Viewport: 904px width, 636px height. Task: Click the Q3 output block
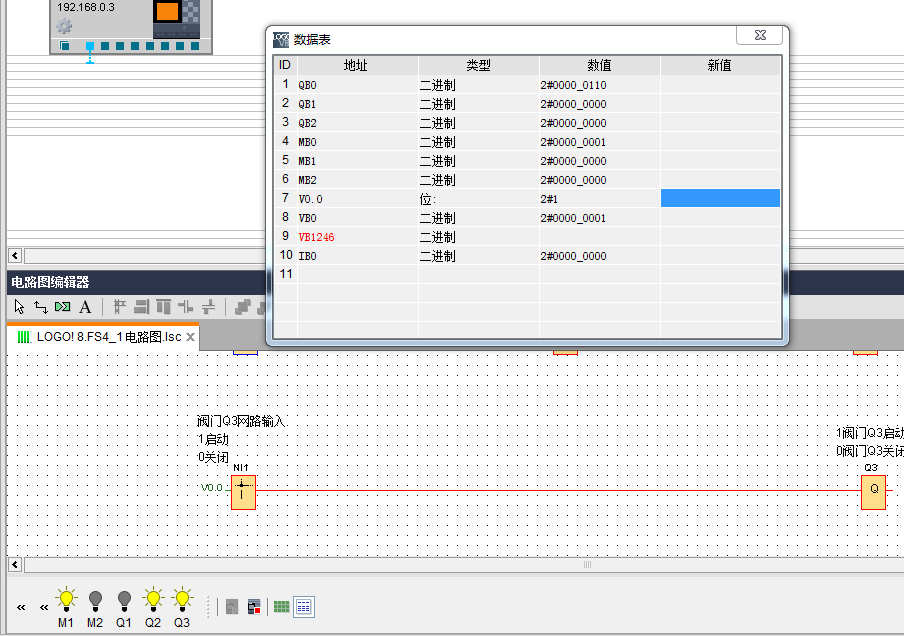[x=873, y=492]
